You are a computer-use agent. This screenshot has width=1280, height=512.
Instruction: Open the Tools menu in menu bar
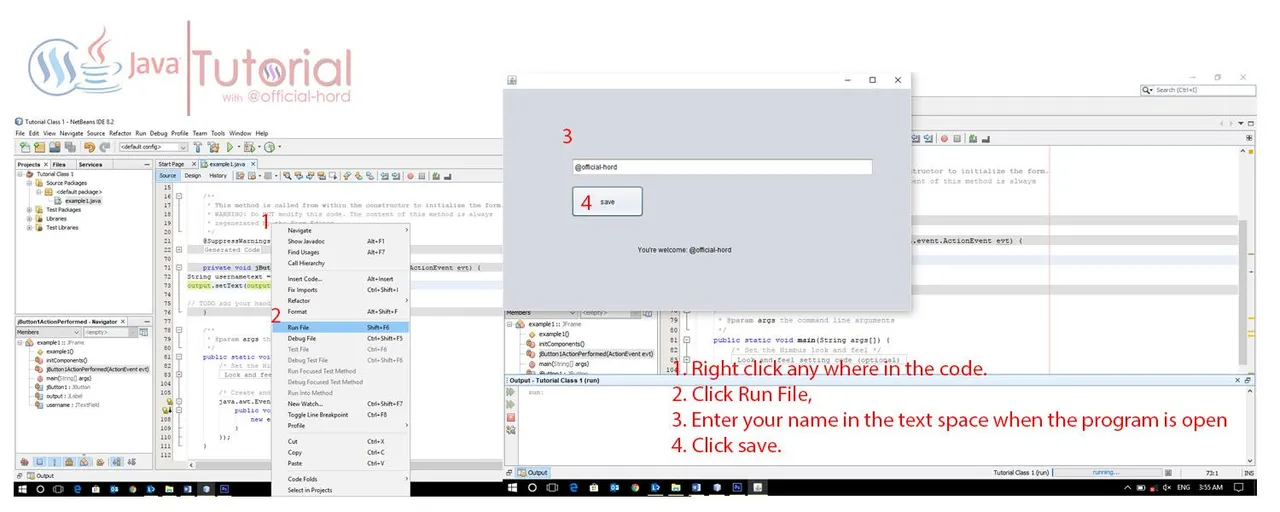coord(218,133)
